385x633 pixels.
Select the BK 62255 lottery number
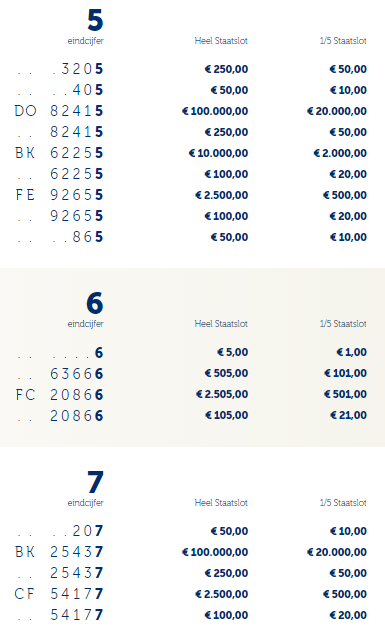(59, 153)
